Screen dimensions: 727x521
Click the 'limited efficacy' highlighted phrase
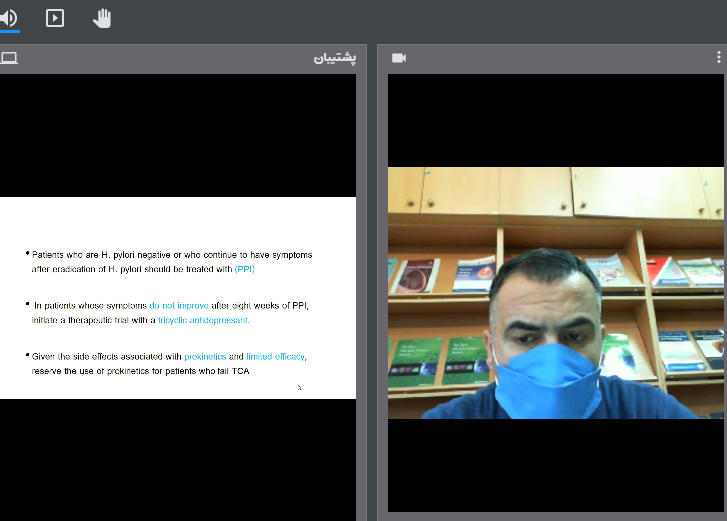(275, 356)
